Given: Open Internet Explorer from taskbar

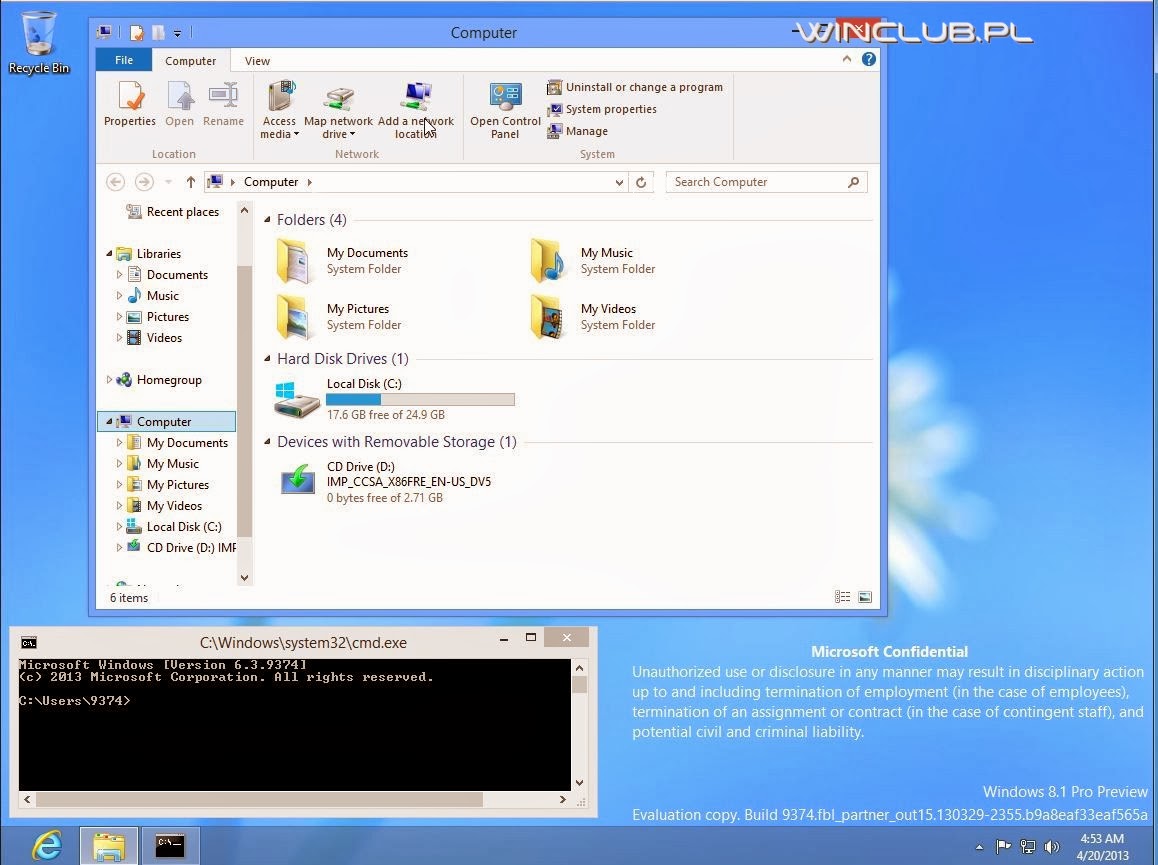Looking at the screenshot, I should click(47, 846).
